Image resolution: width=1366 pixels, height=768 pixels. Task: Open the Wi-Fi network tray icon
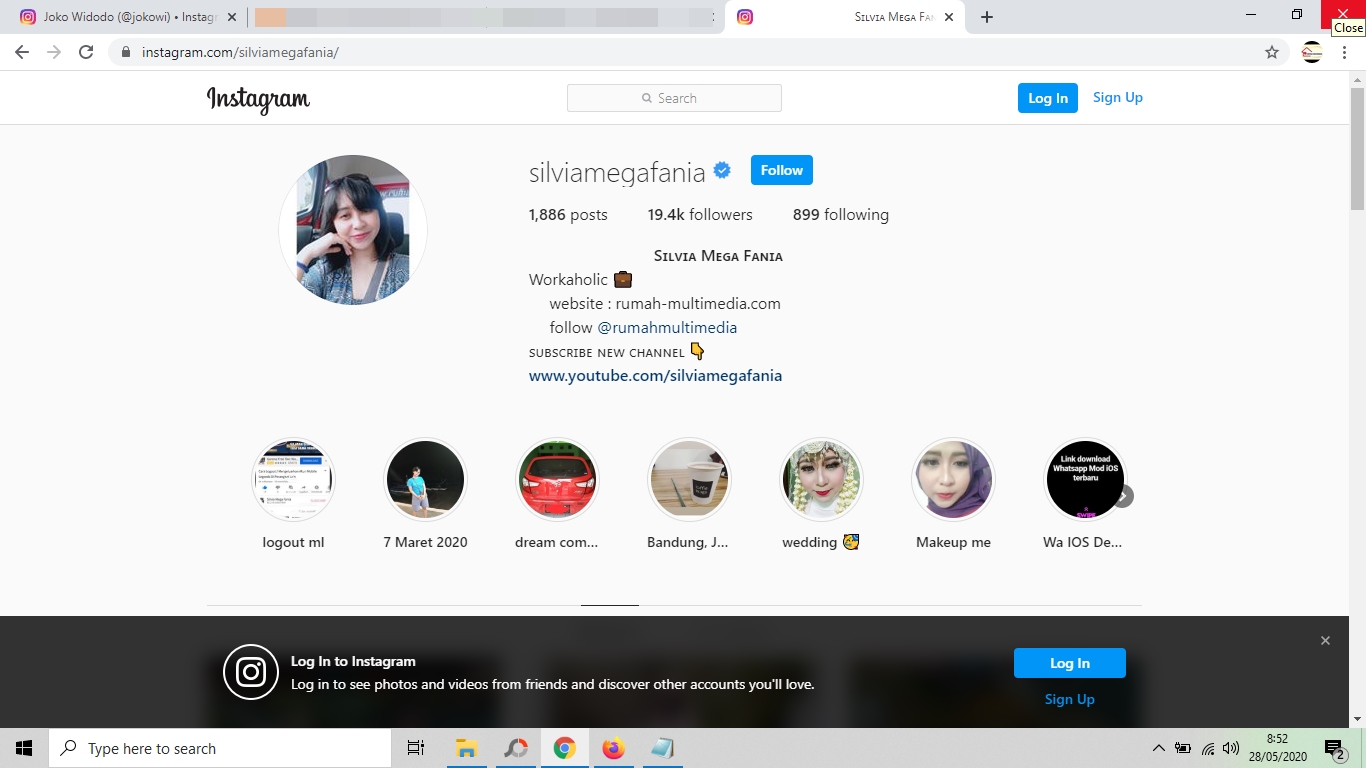(x=1208, y=748)
